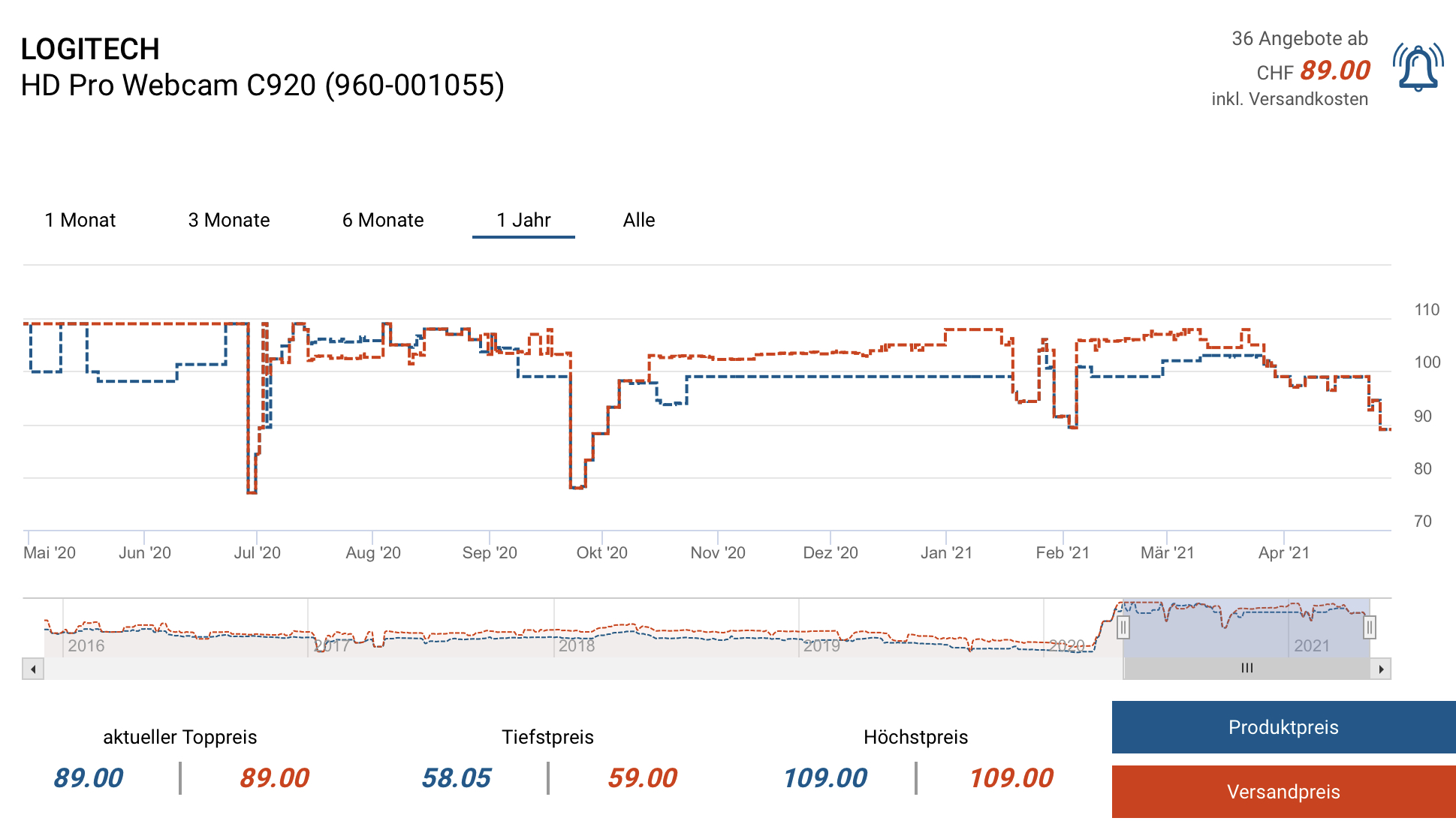
Task: Choose the 6 Monate time range
Action: (383, 220)
